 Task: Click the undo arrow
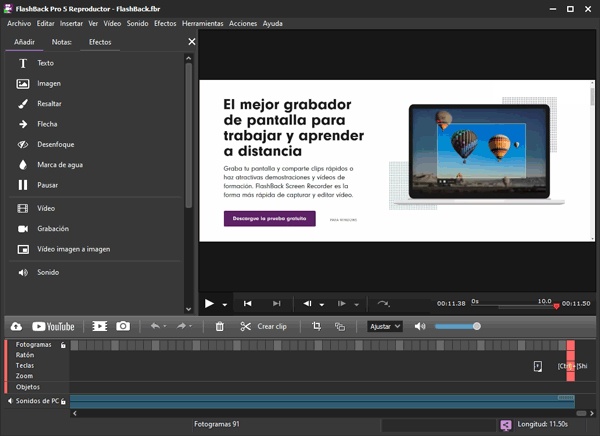155,326
